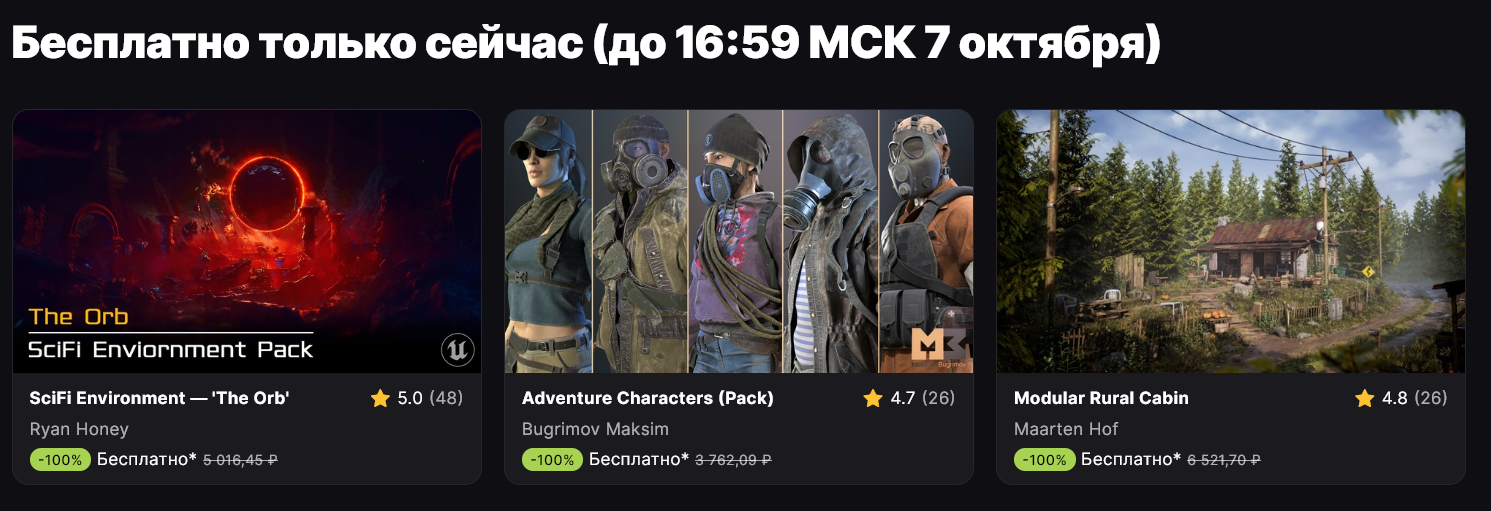Click the Unreal Engine logo on Orb thumbnail
This screenshot has height=511, width=1491.
click(x=457, y=350)
